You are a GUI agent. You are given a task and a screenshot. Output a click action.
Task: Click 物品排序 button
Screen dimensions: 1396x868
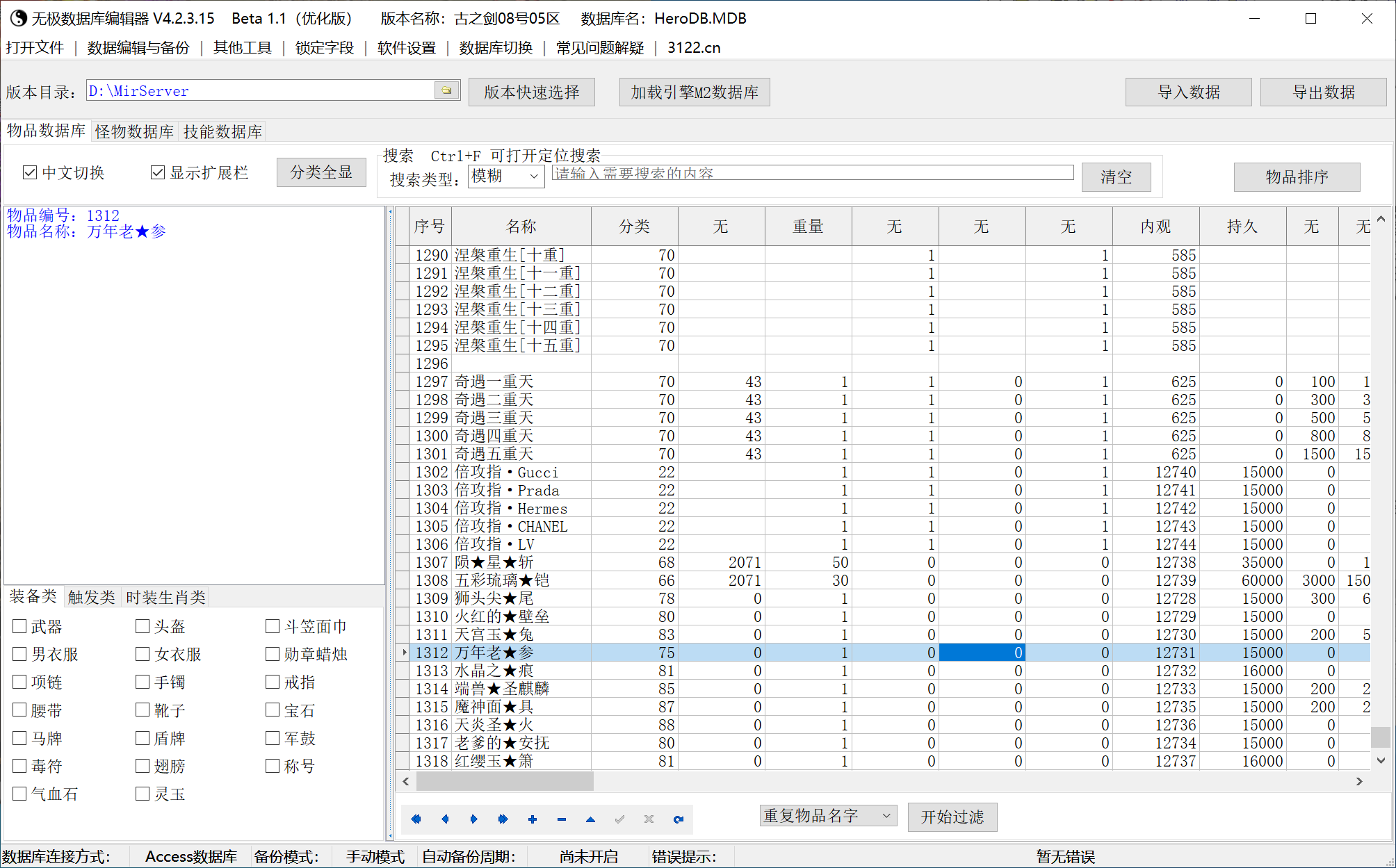(1297, 177)
